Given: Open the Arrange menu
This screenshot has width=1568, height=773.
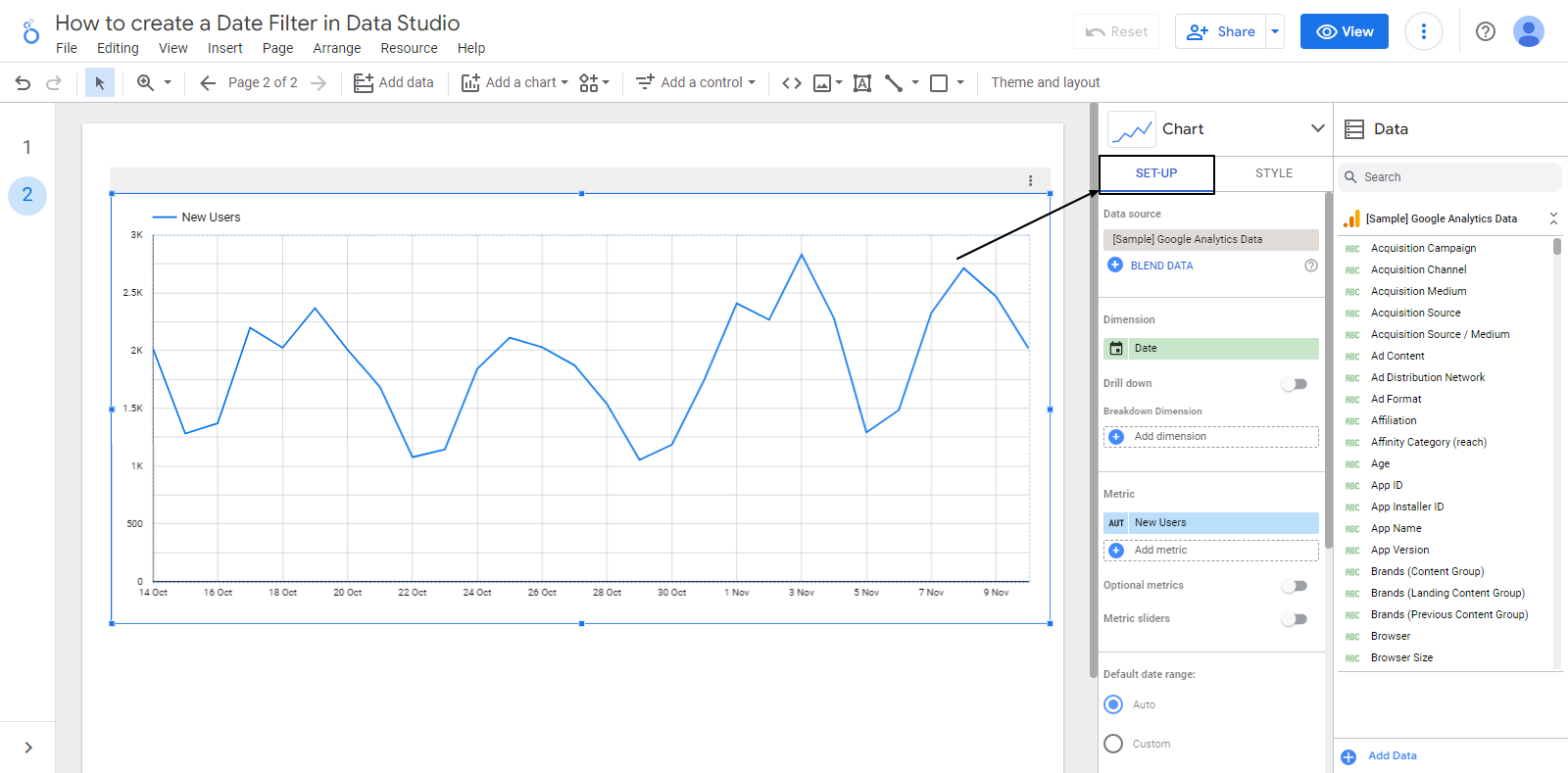Looking at the screenshot, I should (337, 48).
